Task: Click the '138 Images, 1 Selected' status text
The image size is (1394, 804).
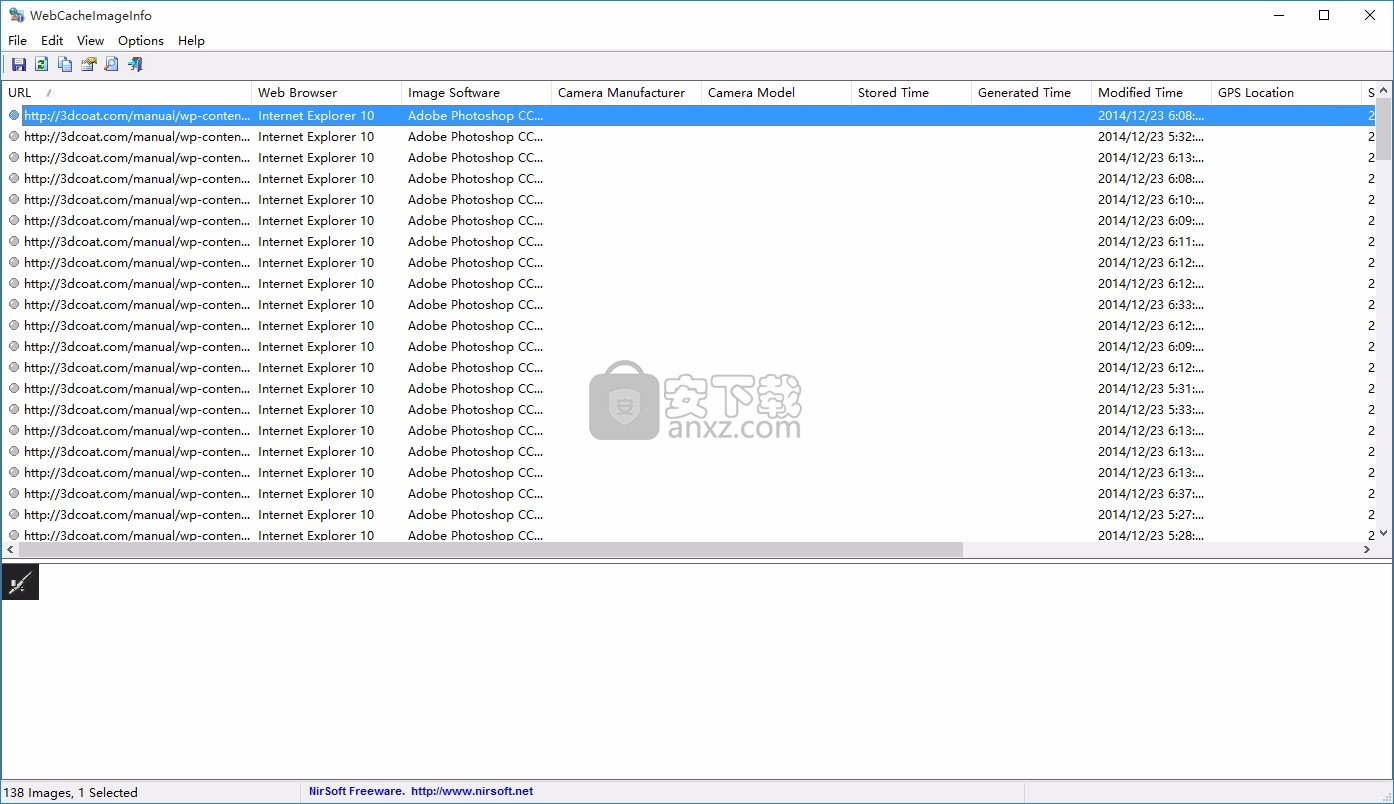Action: tap(71, 792)
